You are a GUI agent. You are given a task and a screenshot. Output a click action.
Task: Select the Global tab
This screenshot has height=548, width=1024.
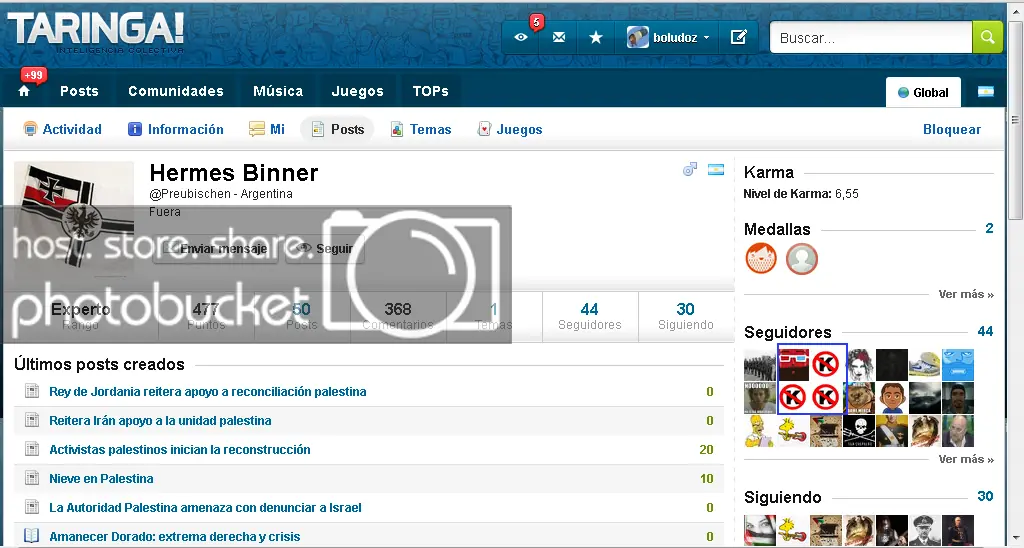coord(923,92)
